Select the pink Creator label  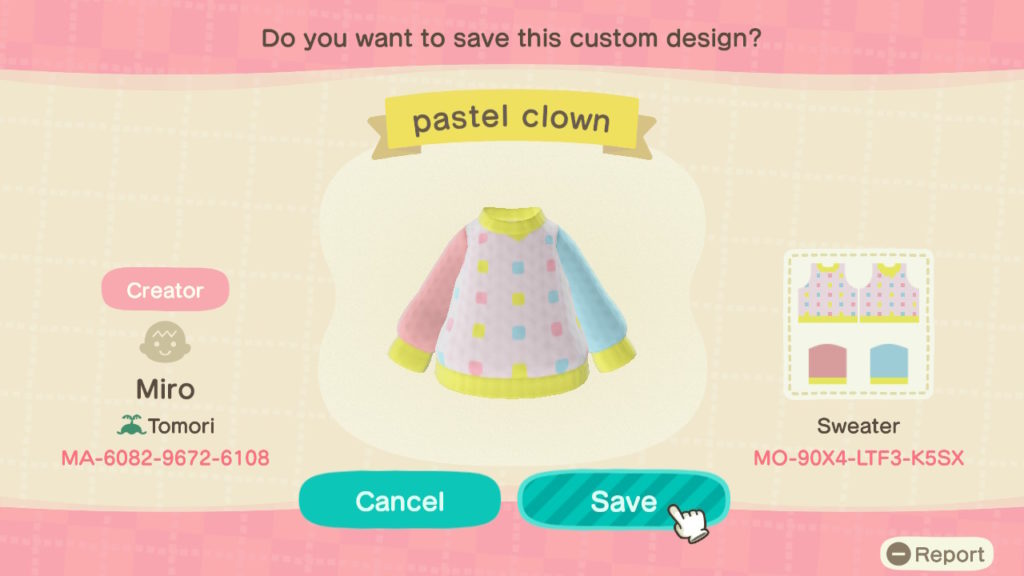coord(165,289)
